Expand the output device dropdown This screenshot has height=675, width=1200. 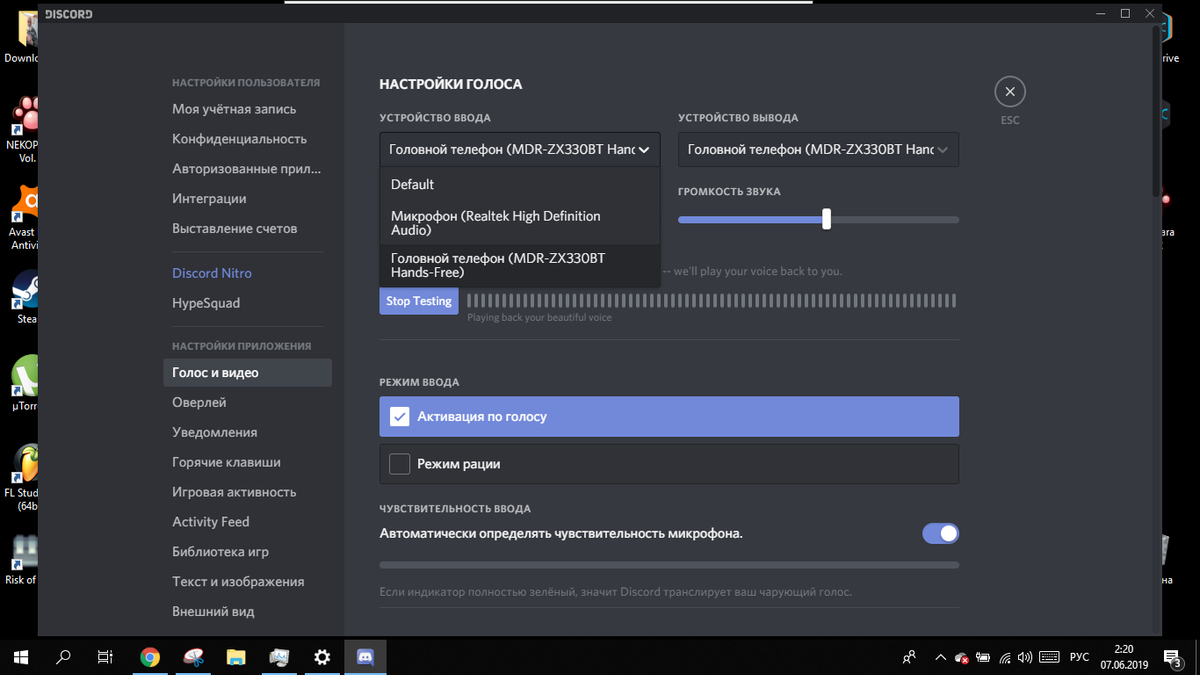click(x=818, y=149)
